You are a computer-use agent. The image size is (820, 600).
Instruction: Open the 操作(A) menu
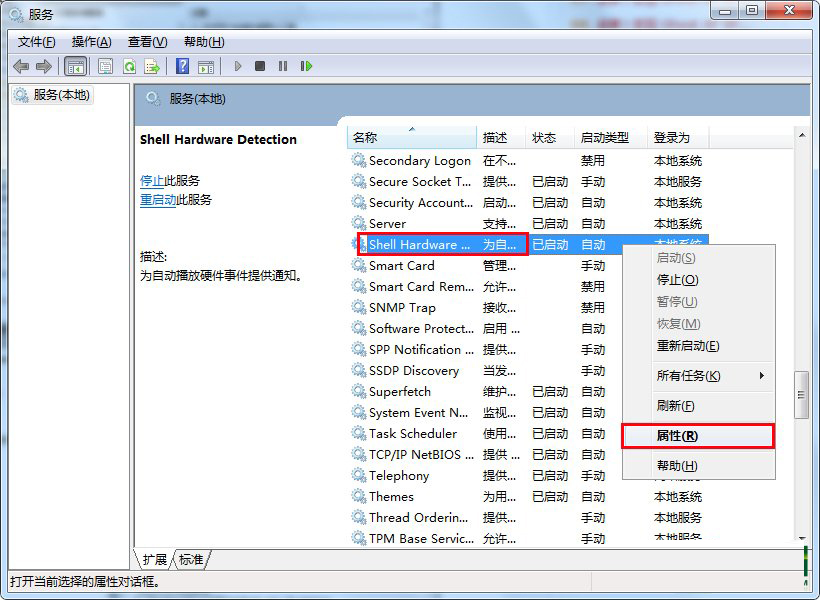pos(91,41)
